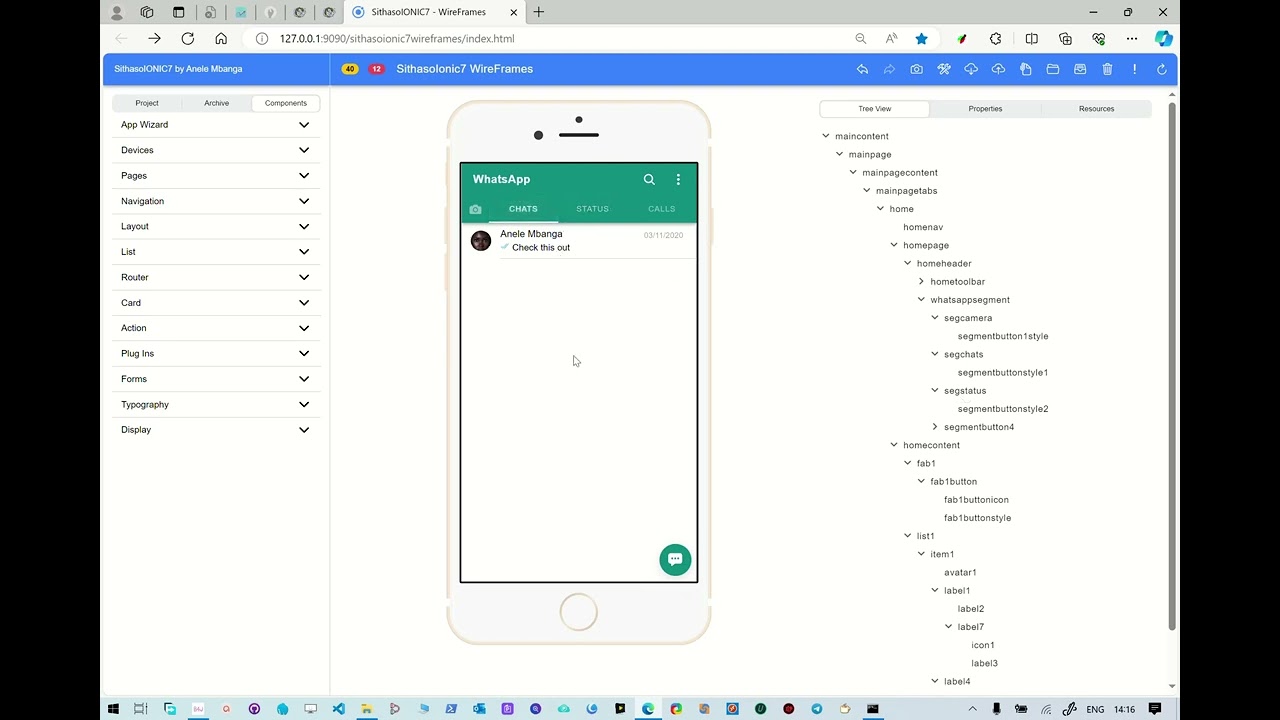Click the yellow 40 counter badge
The height and width of the screenshot is (720, 1280).
[350, 69]
